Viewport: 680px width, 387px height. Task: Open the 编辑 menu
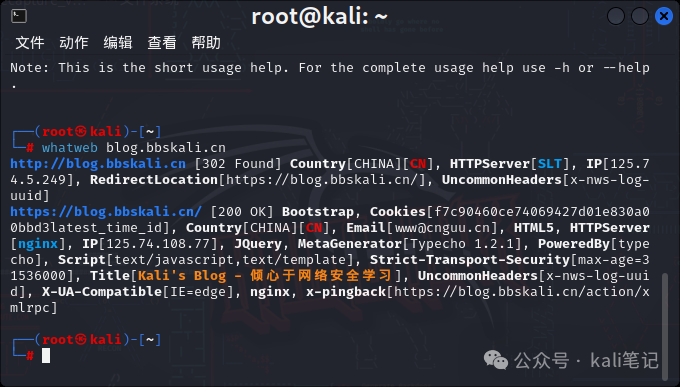click(x=118, y=43)
